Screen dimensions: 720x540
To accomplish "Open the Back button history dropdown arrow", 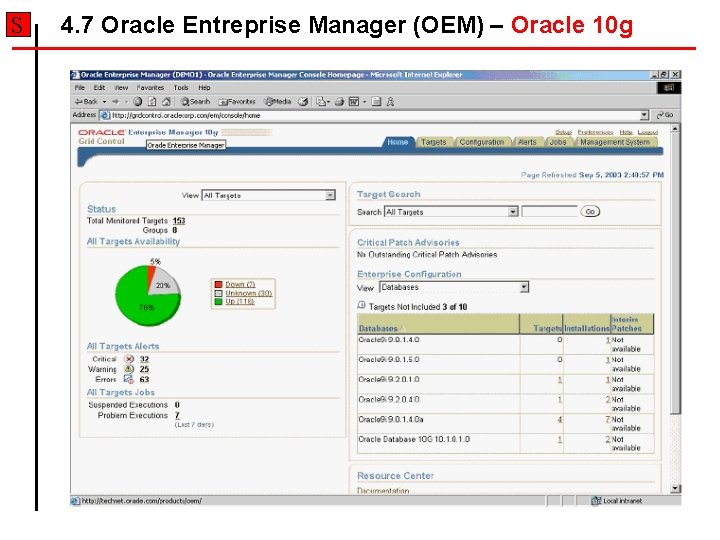I will point(105,101).
